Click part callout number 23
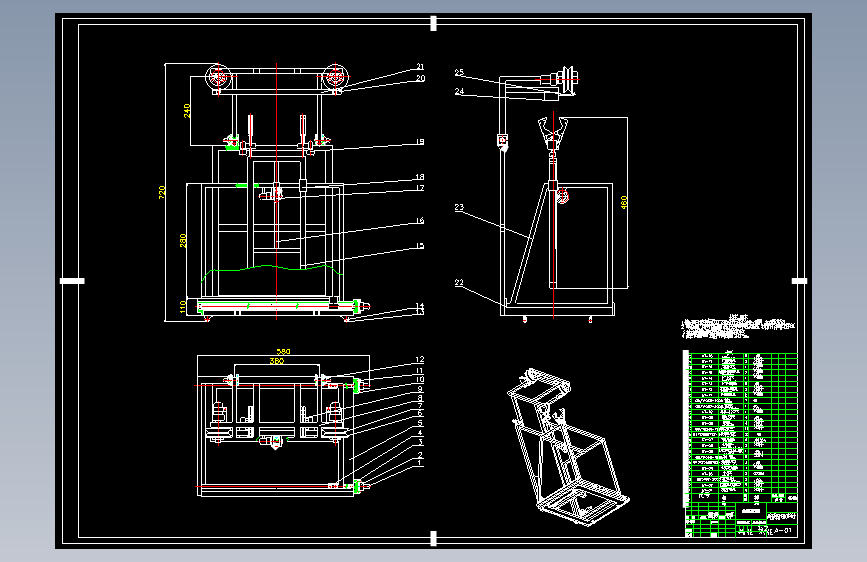The image size is (867, 562). [x=459, y=207]
